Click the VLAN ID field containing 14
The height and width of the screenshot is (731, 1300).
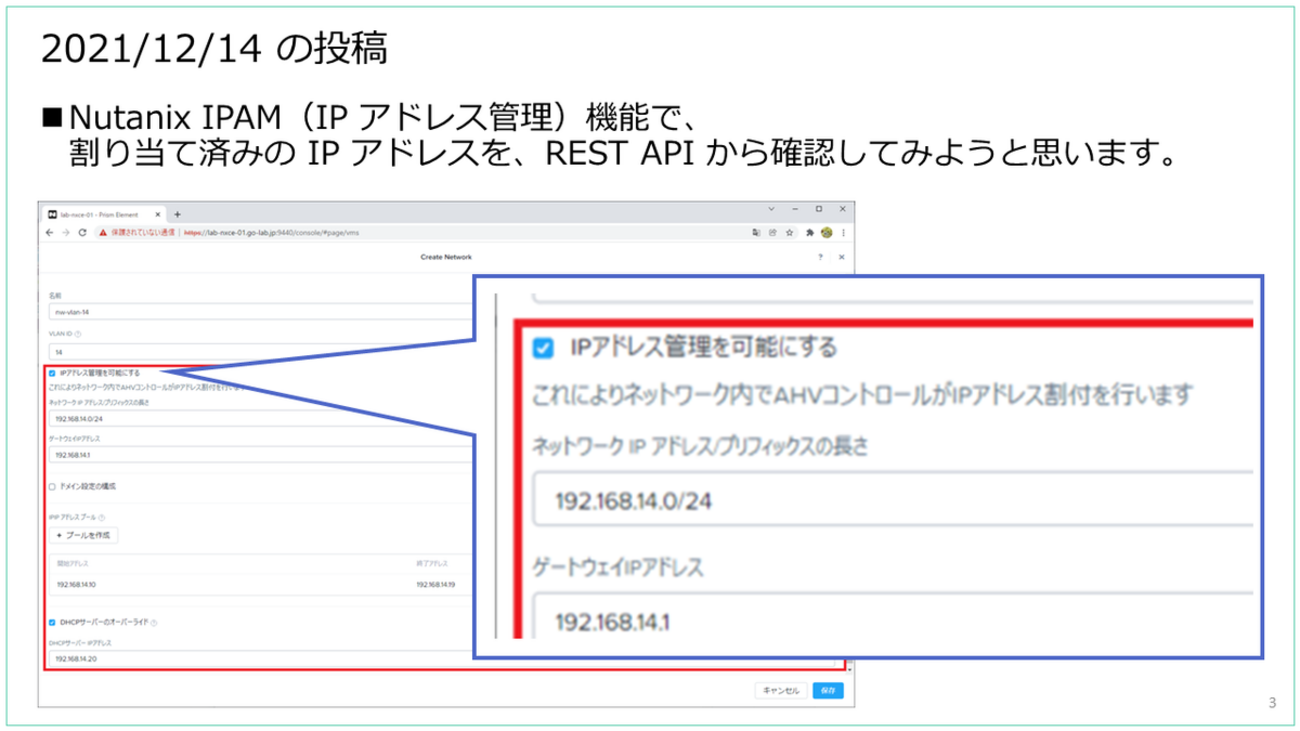click(259, 352)
